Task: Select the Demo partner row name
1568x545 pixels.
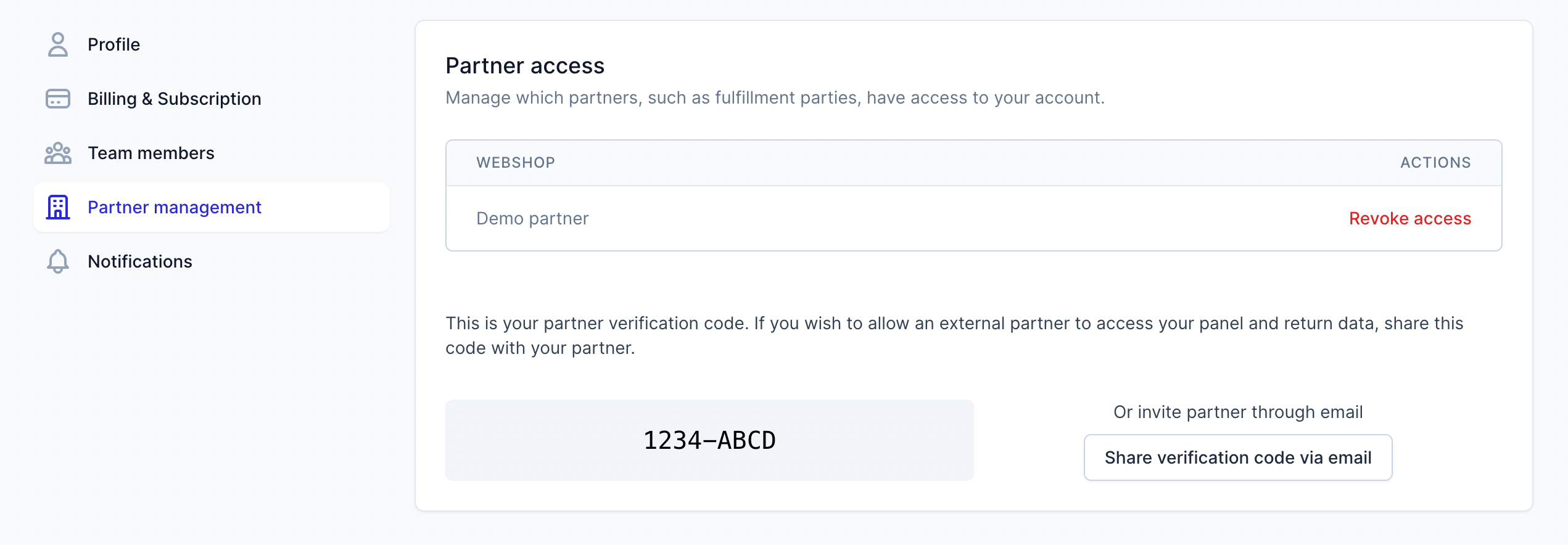Action: coord(532,218)
